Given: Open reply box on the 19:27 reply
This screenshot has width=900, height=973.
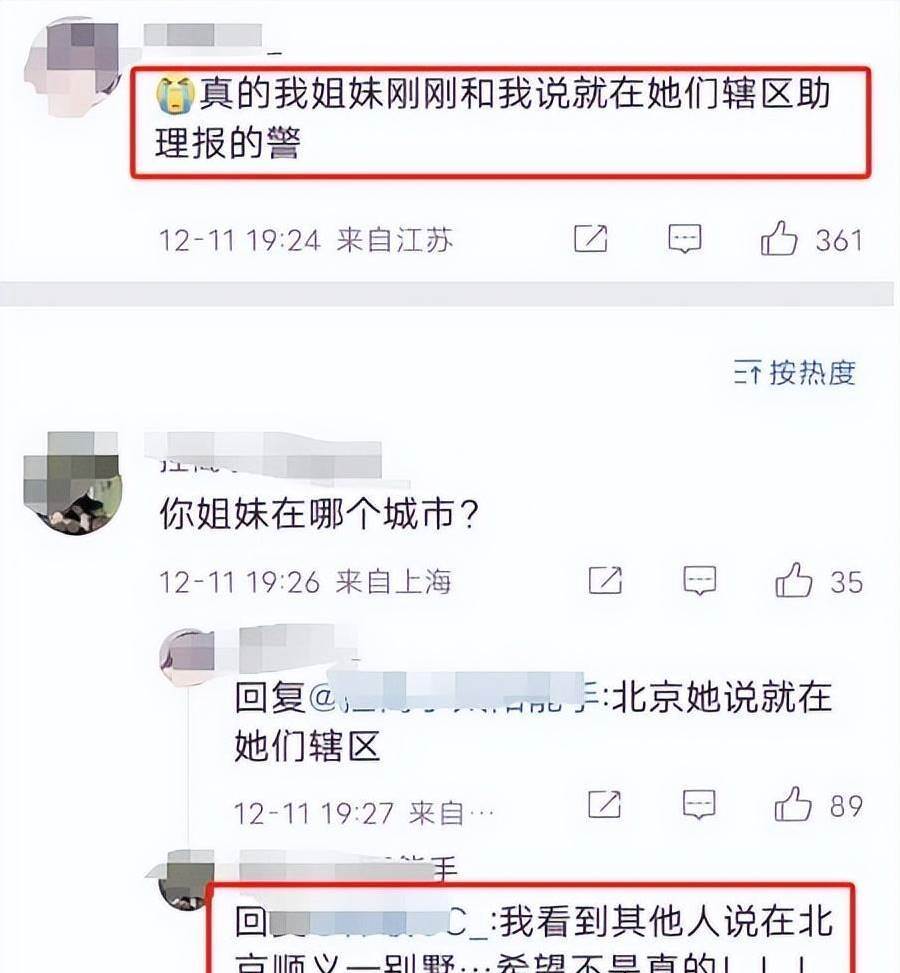Looking at the screenshot, I should (699, 805).
